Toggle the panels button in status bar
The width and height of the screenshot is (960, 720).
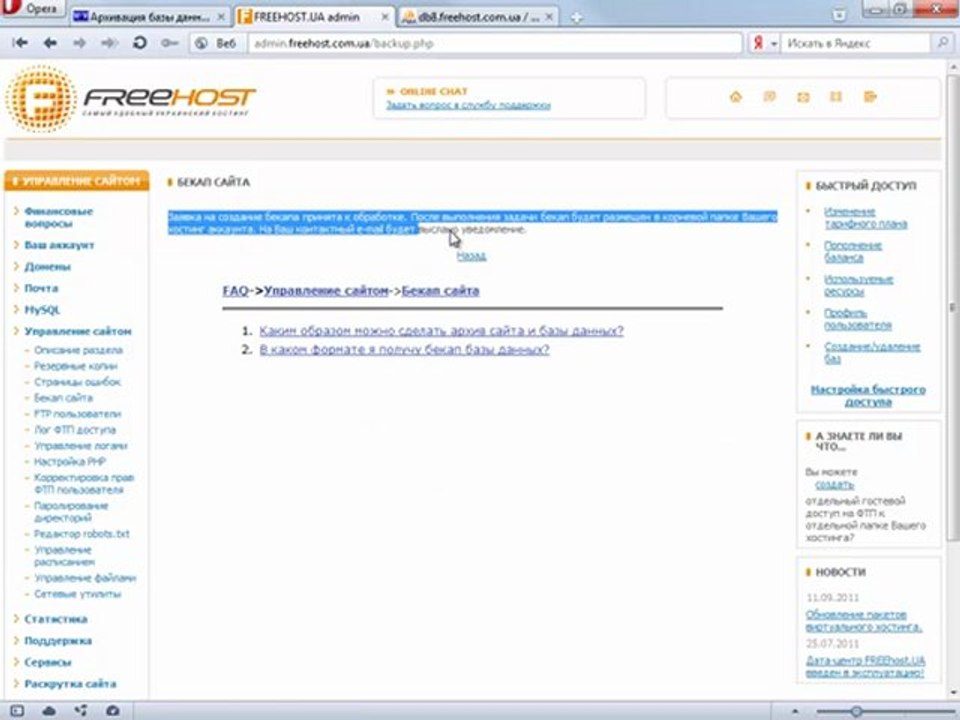(x=17, y=711)
